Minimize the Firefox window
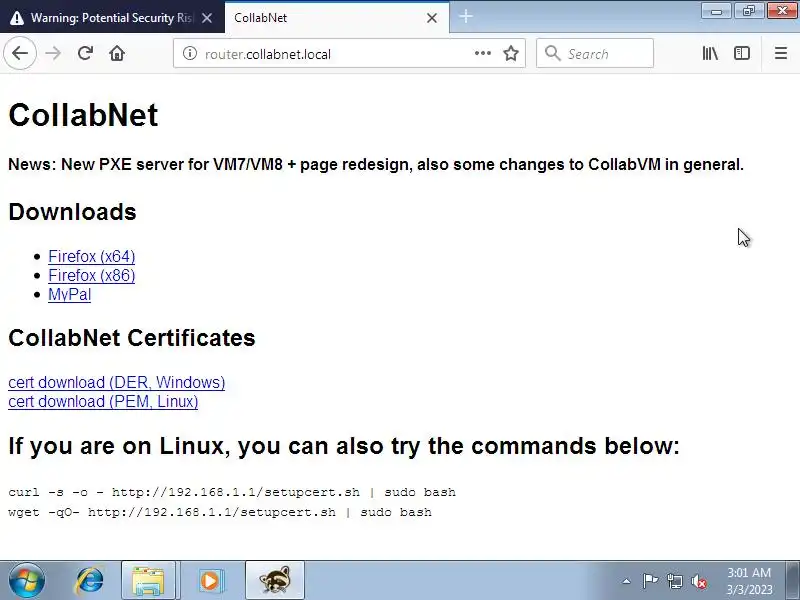 pos(716,11)
